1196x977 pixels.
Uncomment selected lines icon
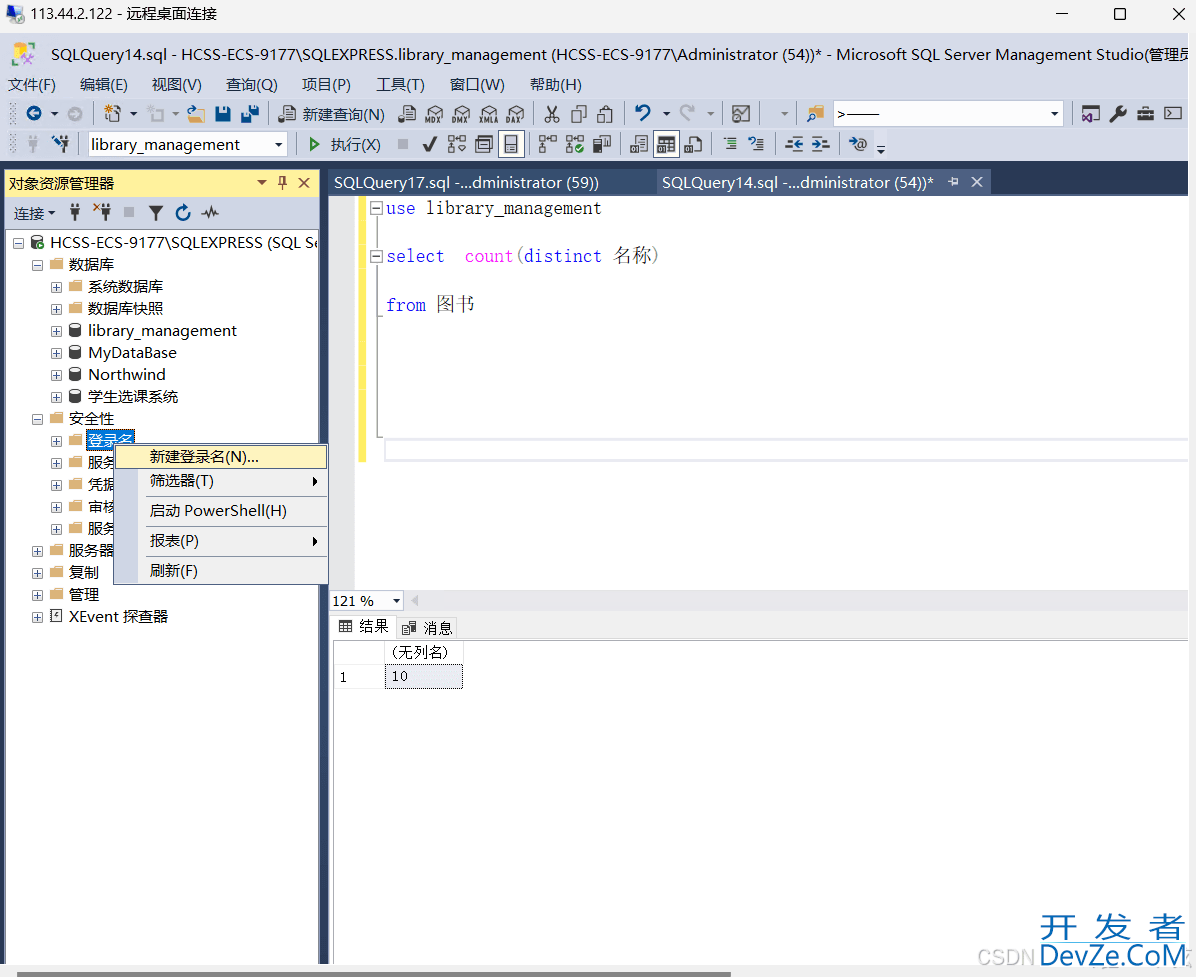[x=756, y=144]
